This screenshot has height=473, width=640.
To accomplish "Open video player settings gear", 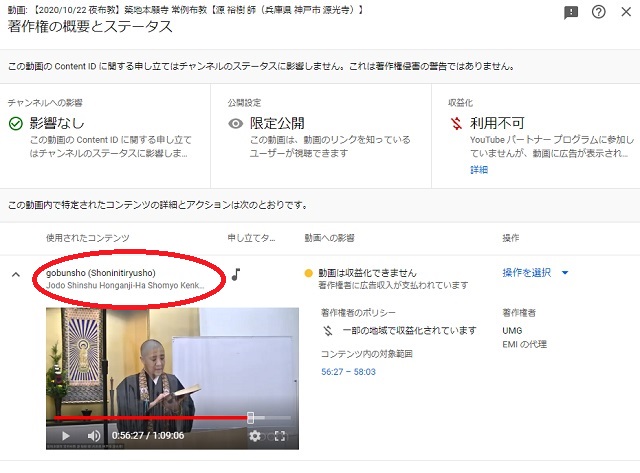I will pos(255,435).
